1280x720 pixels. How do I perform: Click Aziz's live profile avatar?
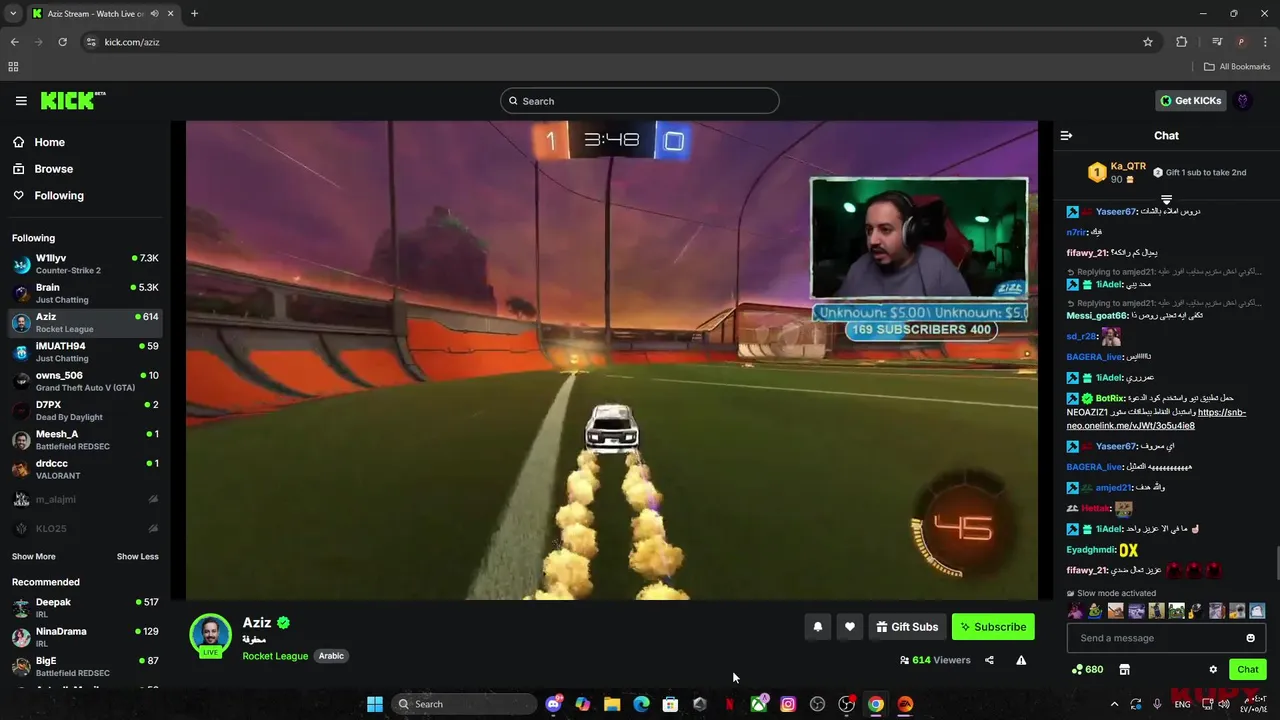click(x=211, y=635)
